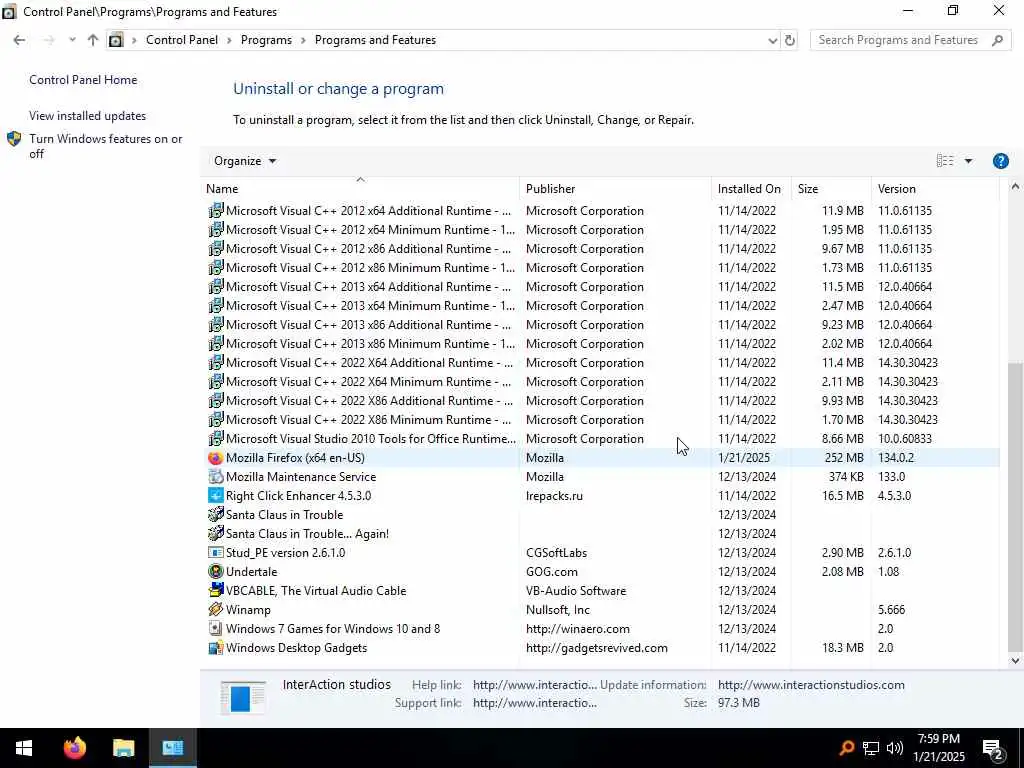Sort by the Installed On column header

tap(751, 188)
